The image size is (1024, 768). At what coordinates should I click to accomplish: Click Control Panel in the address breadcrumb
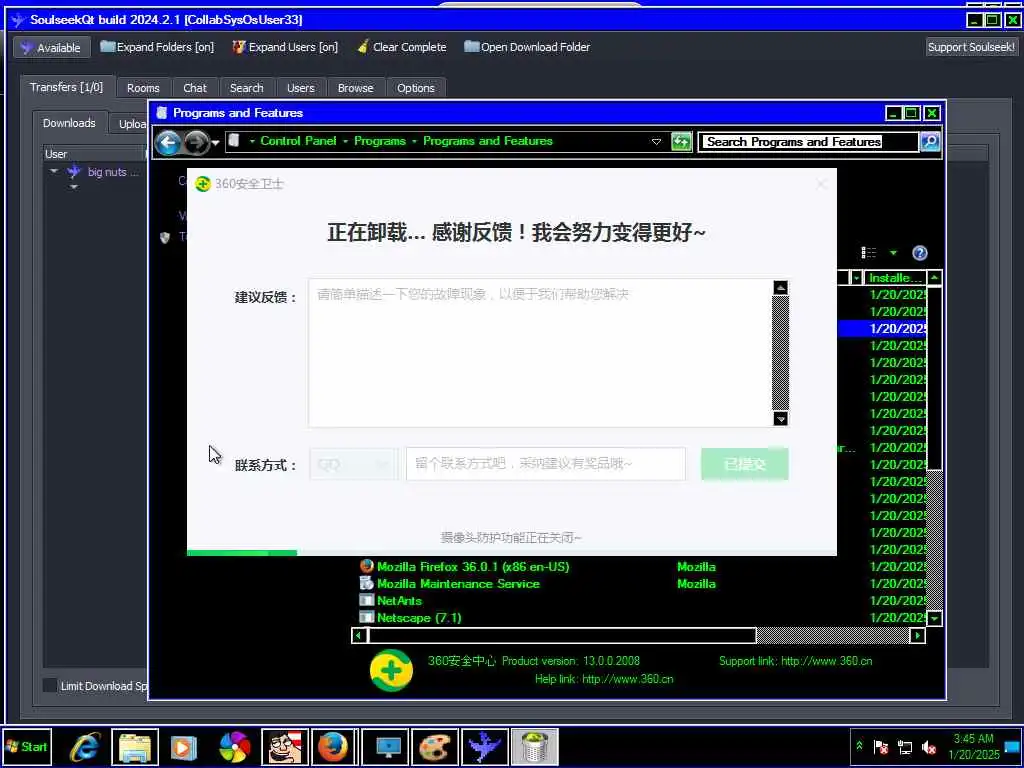[x=298, y=141]
